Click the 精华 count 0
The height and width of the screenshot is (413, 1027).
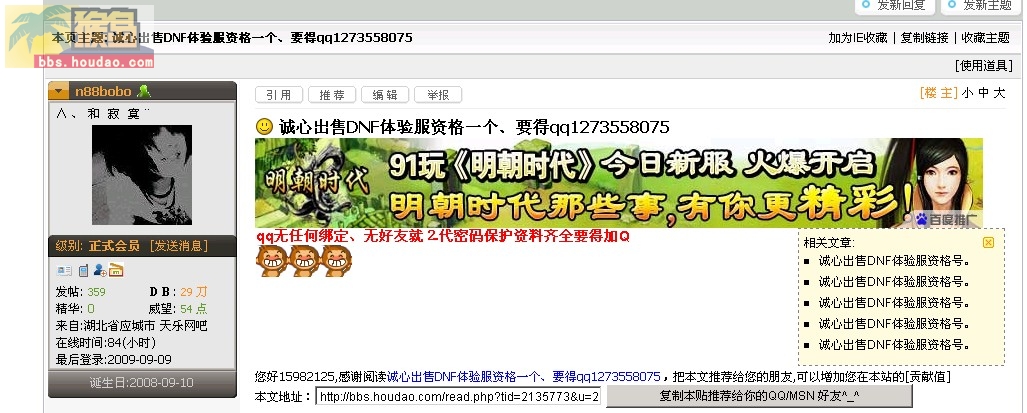point(91,309)
